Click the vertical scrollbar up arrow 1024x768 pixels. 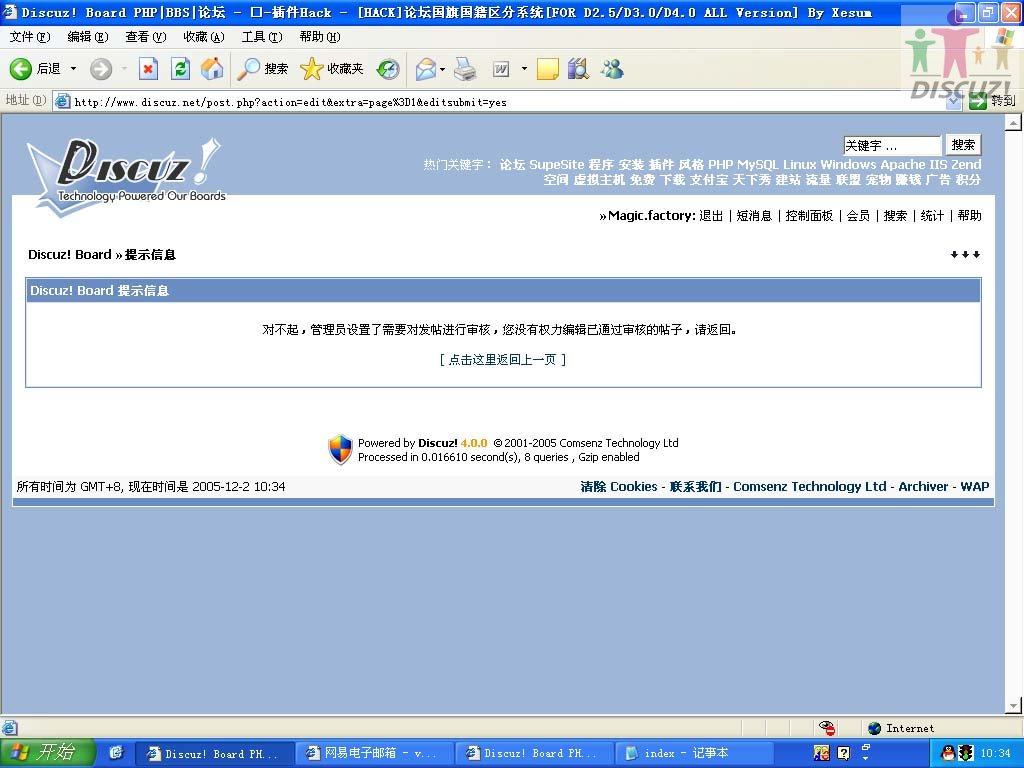[1014, 122]
